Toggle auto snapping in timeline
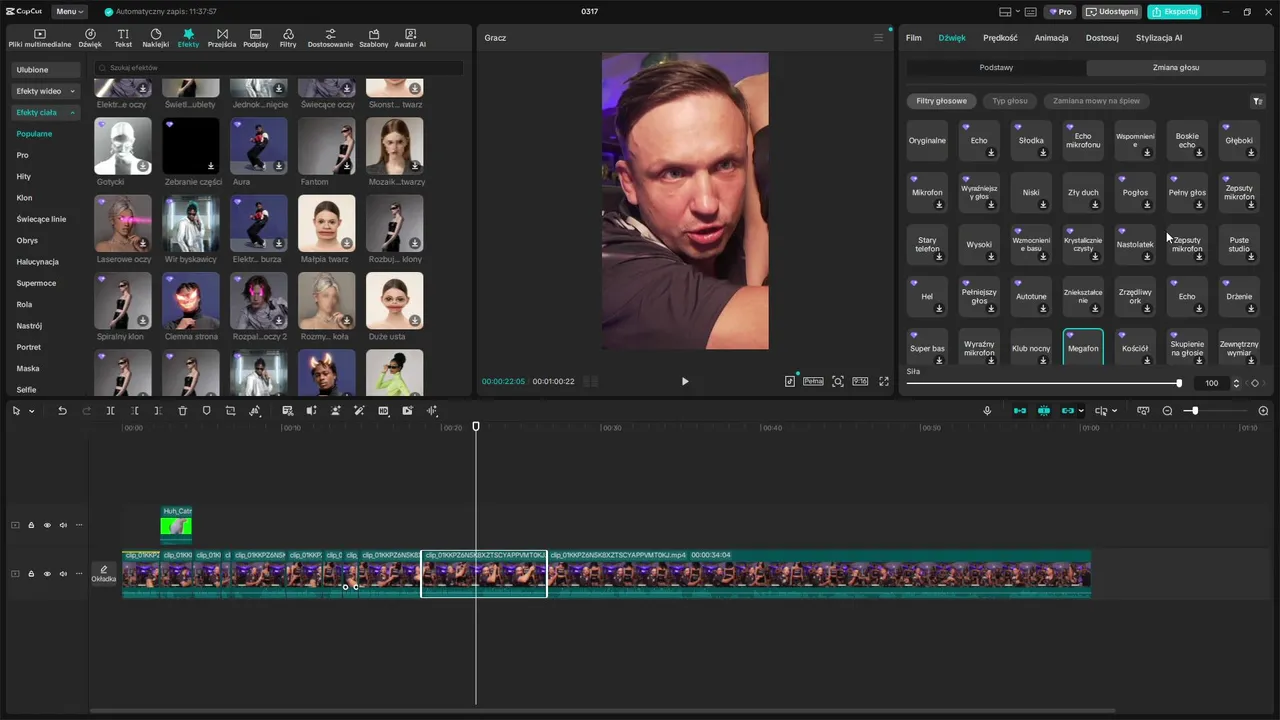 [x=1044, y=411]
